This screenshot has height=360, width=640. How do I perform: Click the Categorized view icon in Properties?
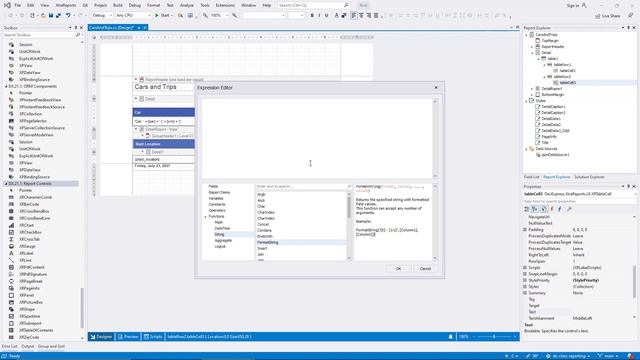point(527,209)
